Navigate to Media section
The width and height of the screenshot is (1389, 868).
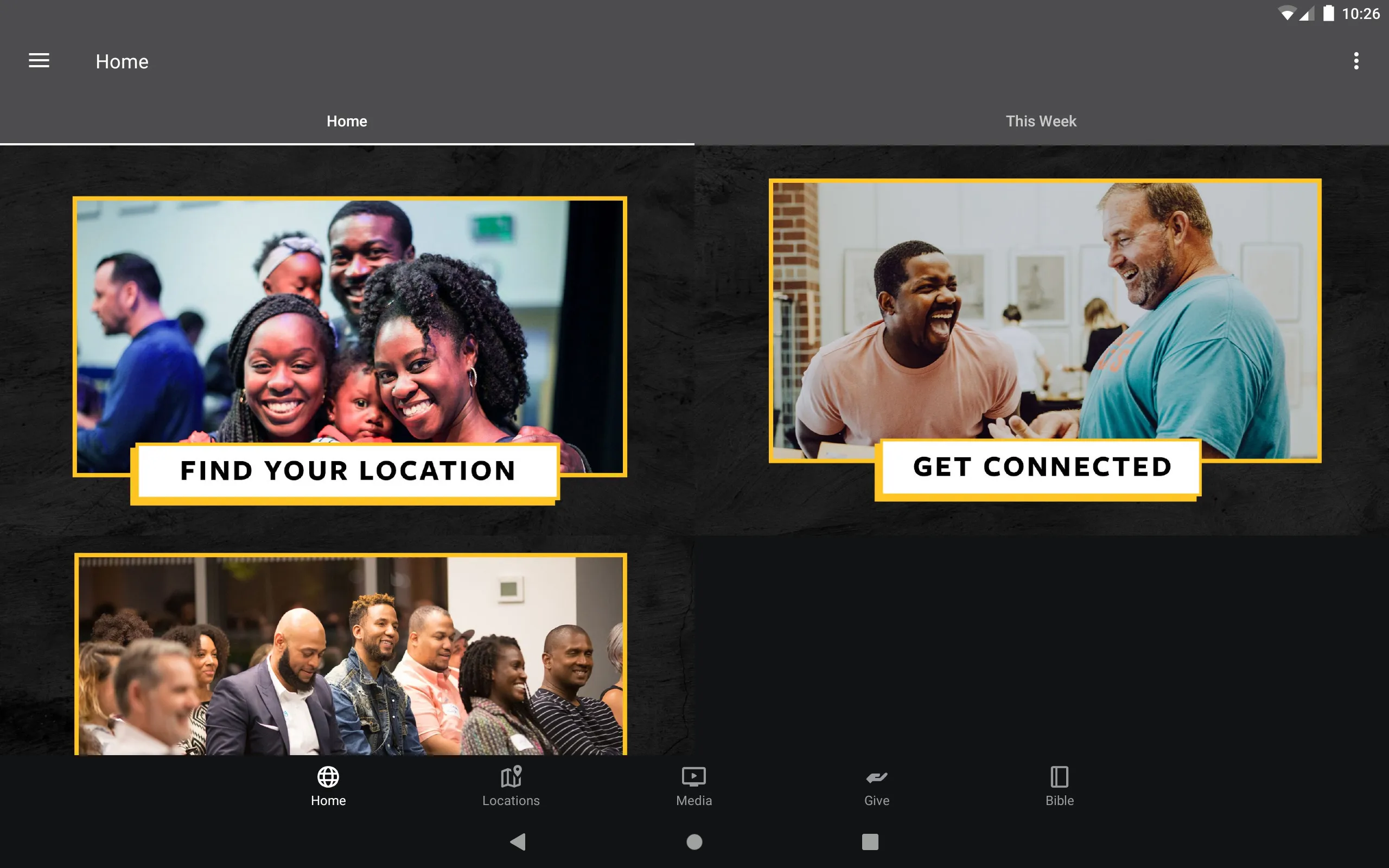[x=693, y=785]
